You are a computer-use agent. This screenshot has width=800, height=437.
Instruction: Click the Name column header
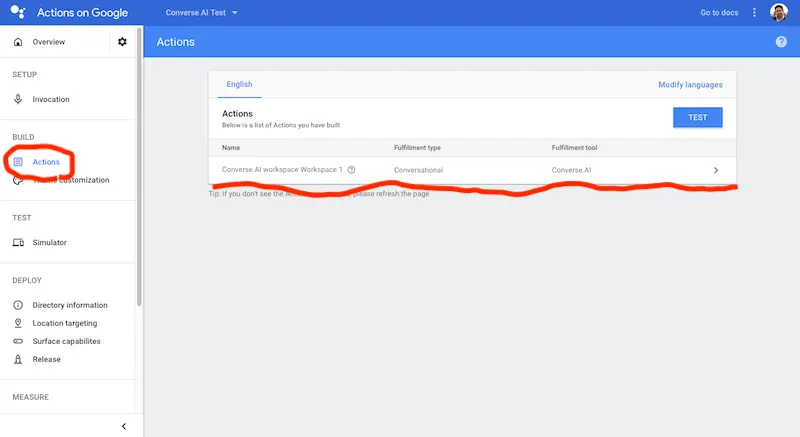231,148
